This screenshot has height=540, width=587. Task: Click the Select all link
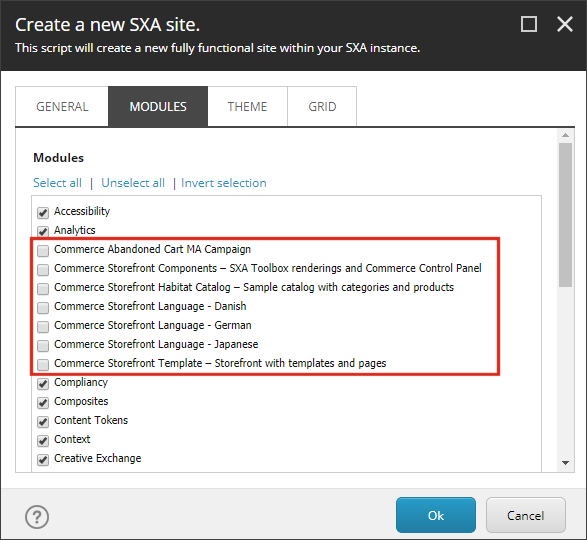[x=57, y=183]
